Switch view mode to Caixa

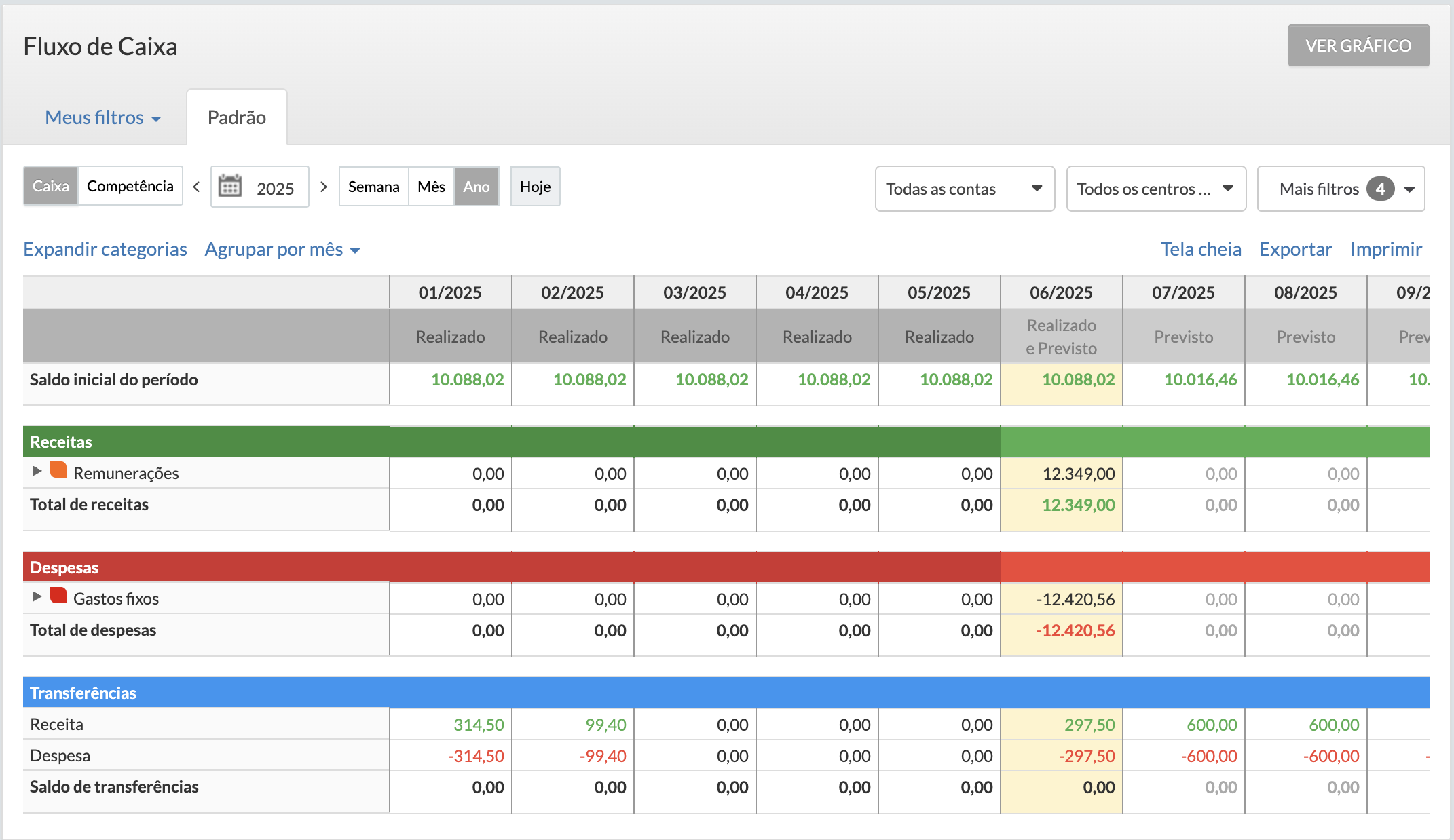point(51,186)
